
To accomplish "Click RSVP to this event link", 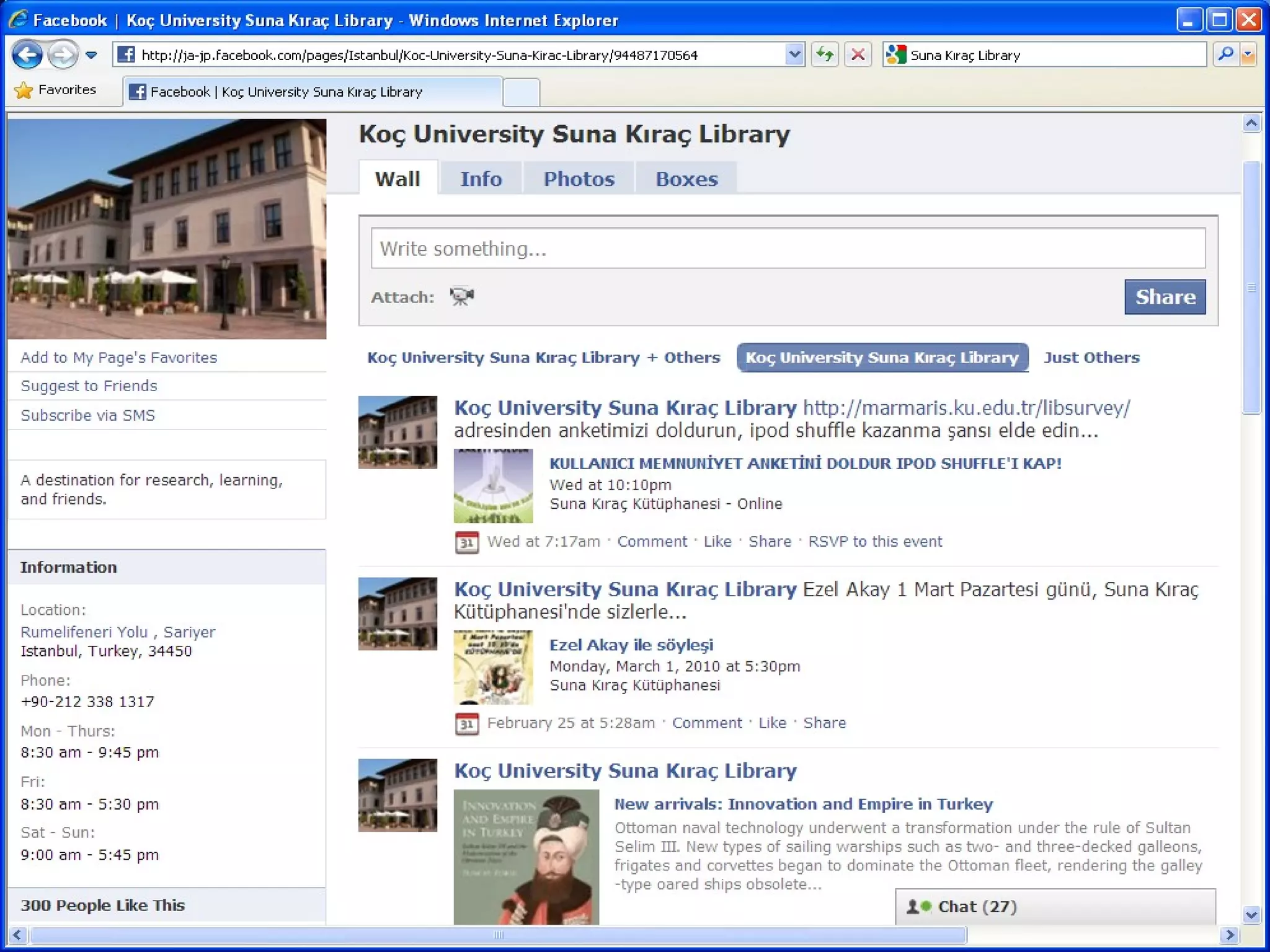I will pos(874,542).
